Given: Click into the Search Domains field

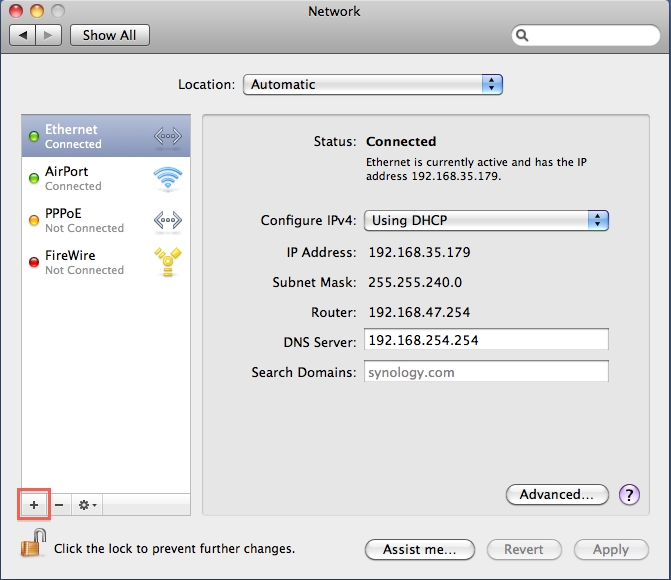Looking at the screenshot, I should coord(486,372).
